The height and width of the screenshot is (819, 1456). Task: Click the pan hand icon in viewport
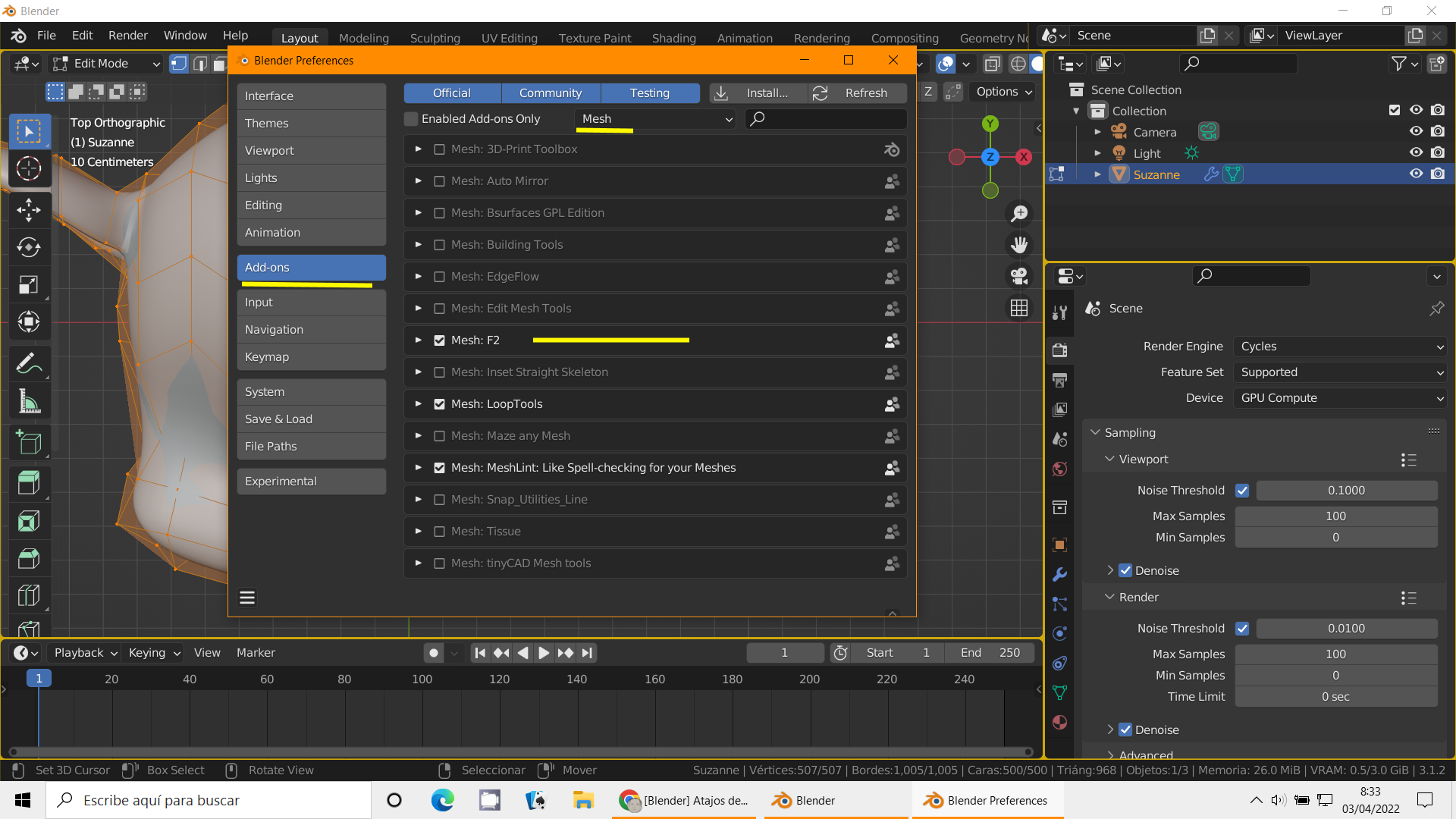(1019, 245)
